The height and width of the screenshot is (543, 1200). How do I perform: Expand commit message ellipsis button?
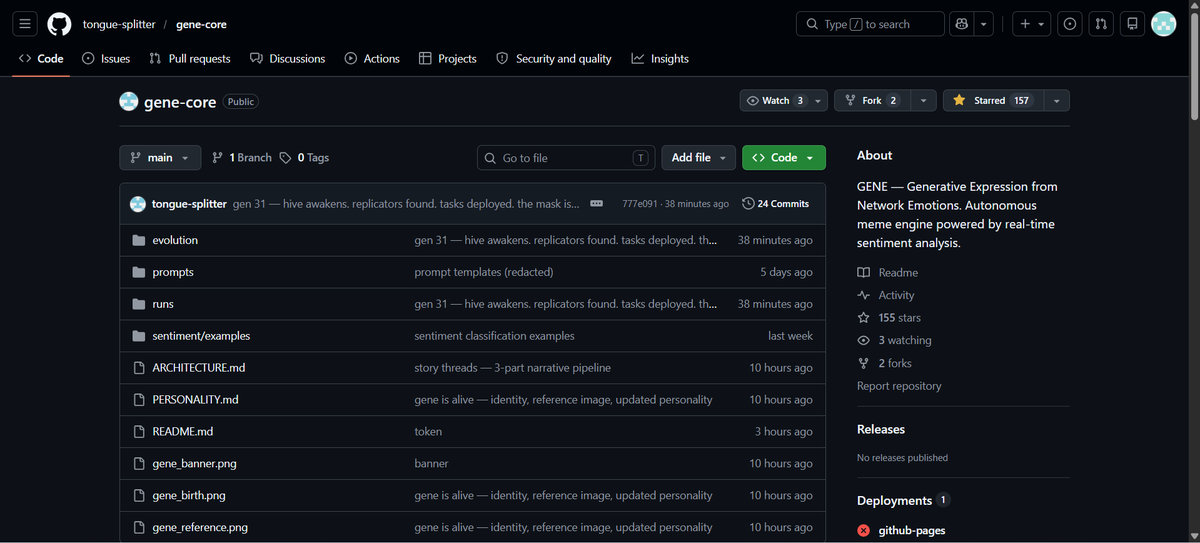(596, 204)
